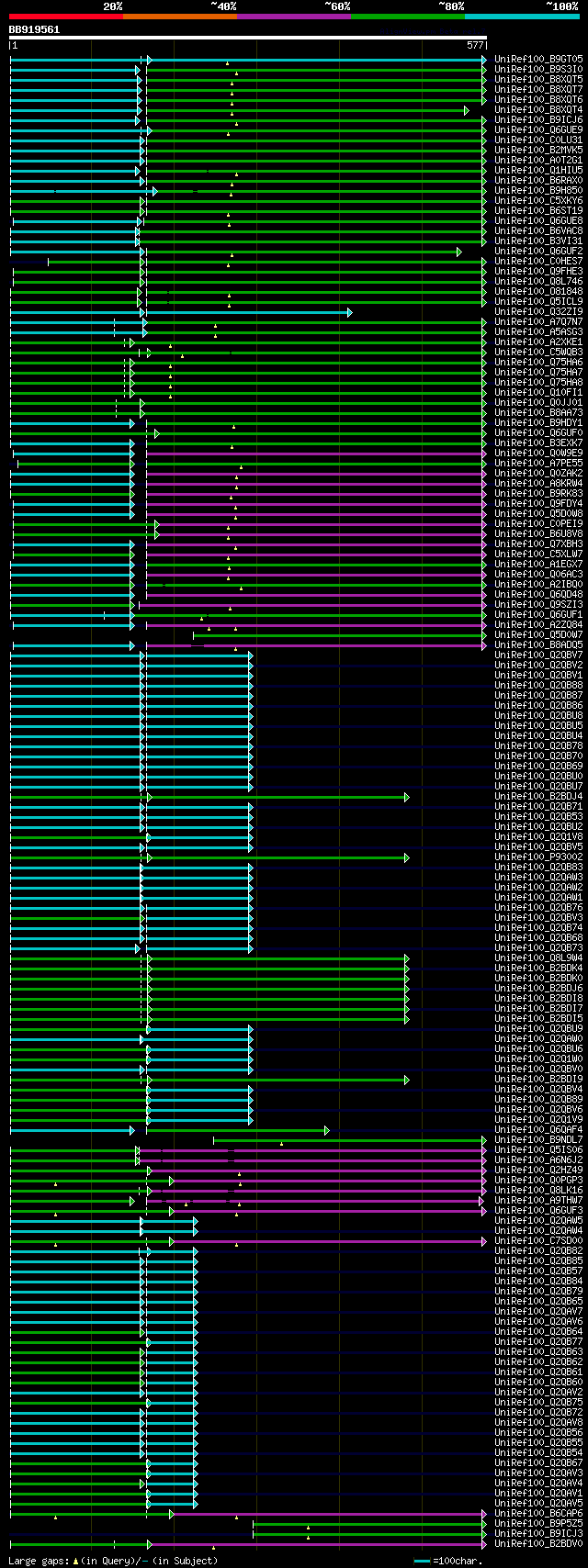This screenshot has height=1568, width=588.
Task: Select the UniRef100_Q6GUF2 label
Action: (x=538, y=252)
